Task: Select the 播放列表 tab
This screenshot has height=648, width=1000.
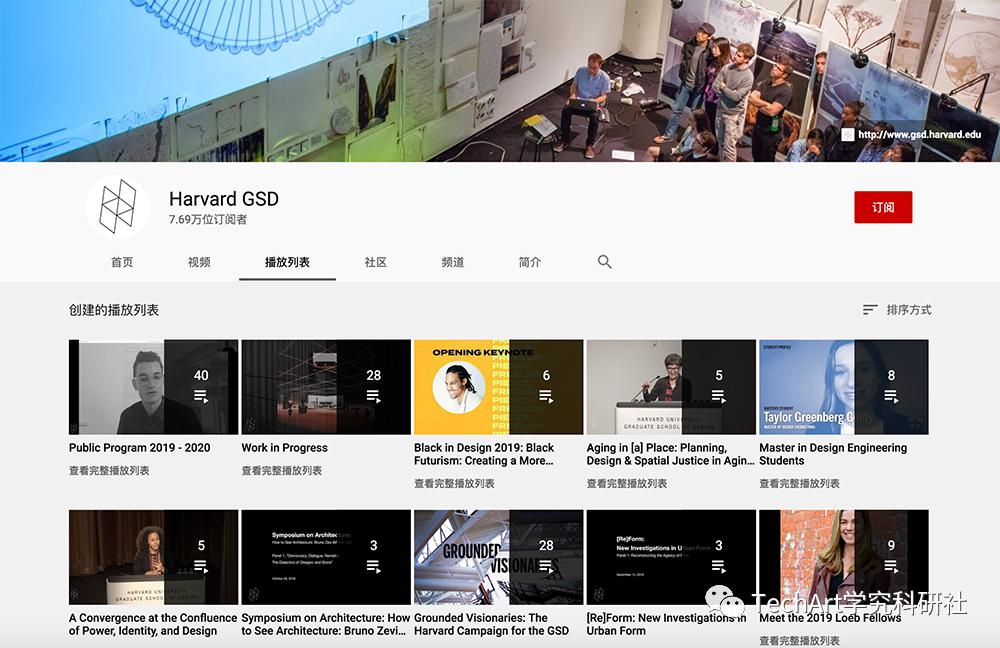Action: [287, 262]
